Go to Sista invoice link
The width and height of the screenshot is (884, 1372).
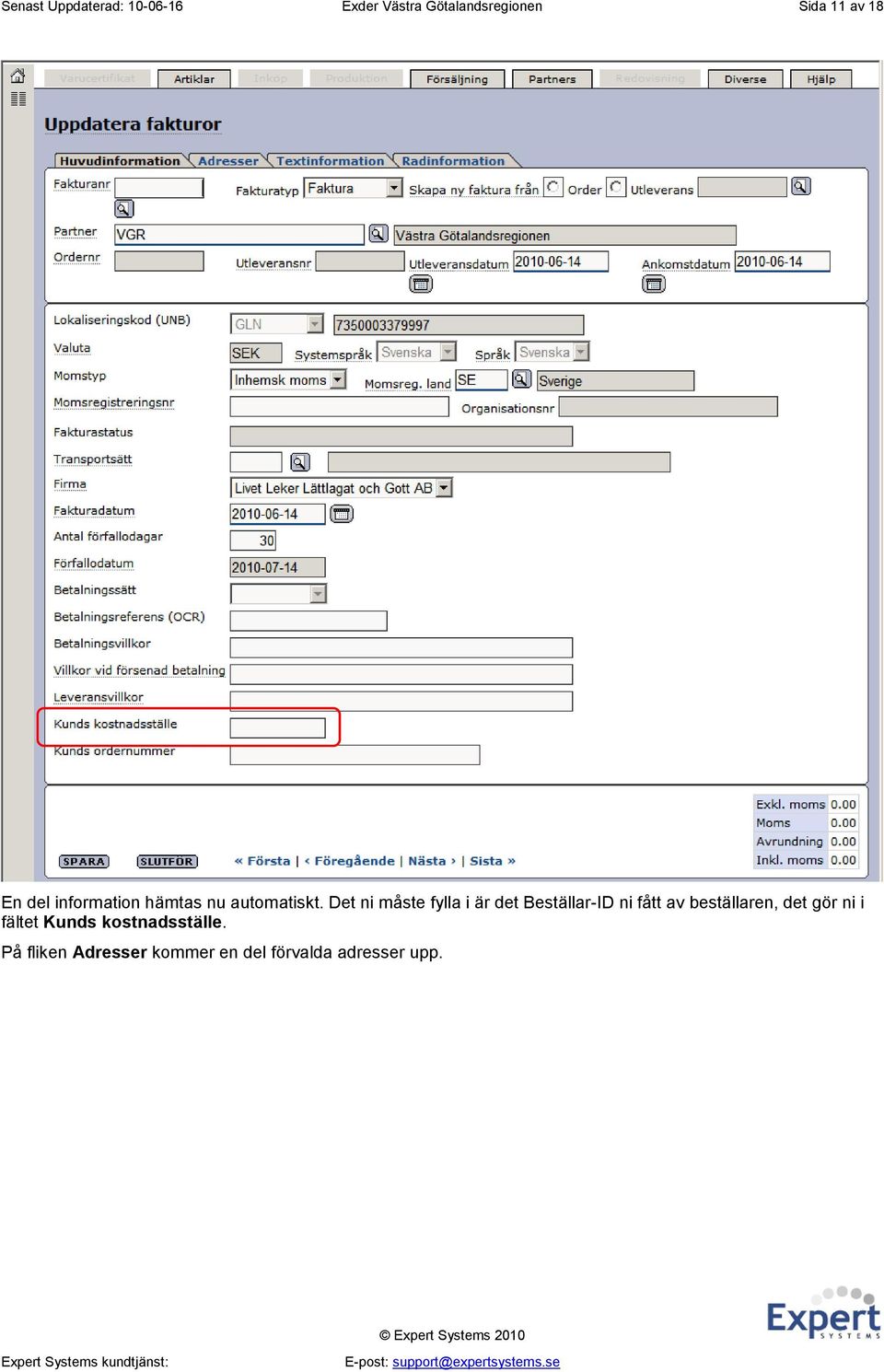tap(493, 861)
